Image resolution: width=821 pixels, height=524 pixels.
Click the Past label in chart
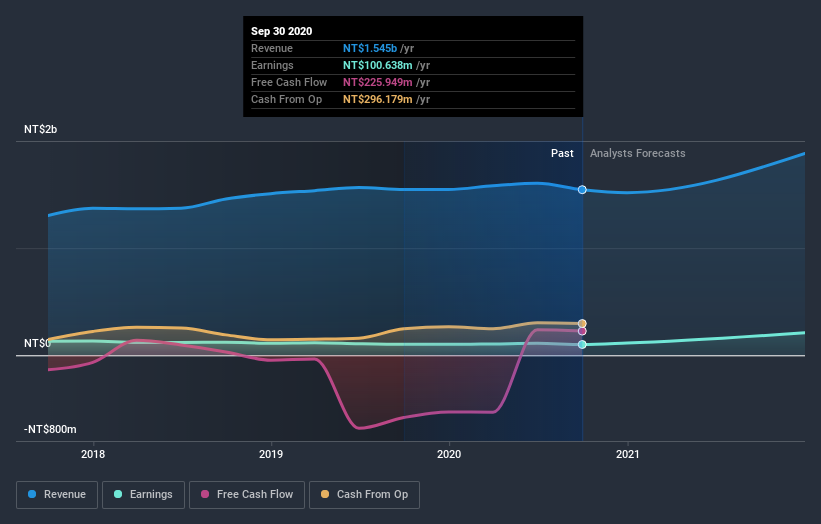(562, 153)
